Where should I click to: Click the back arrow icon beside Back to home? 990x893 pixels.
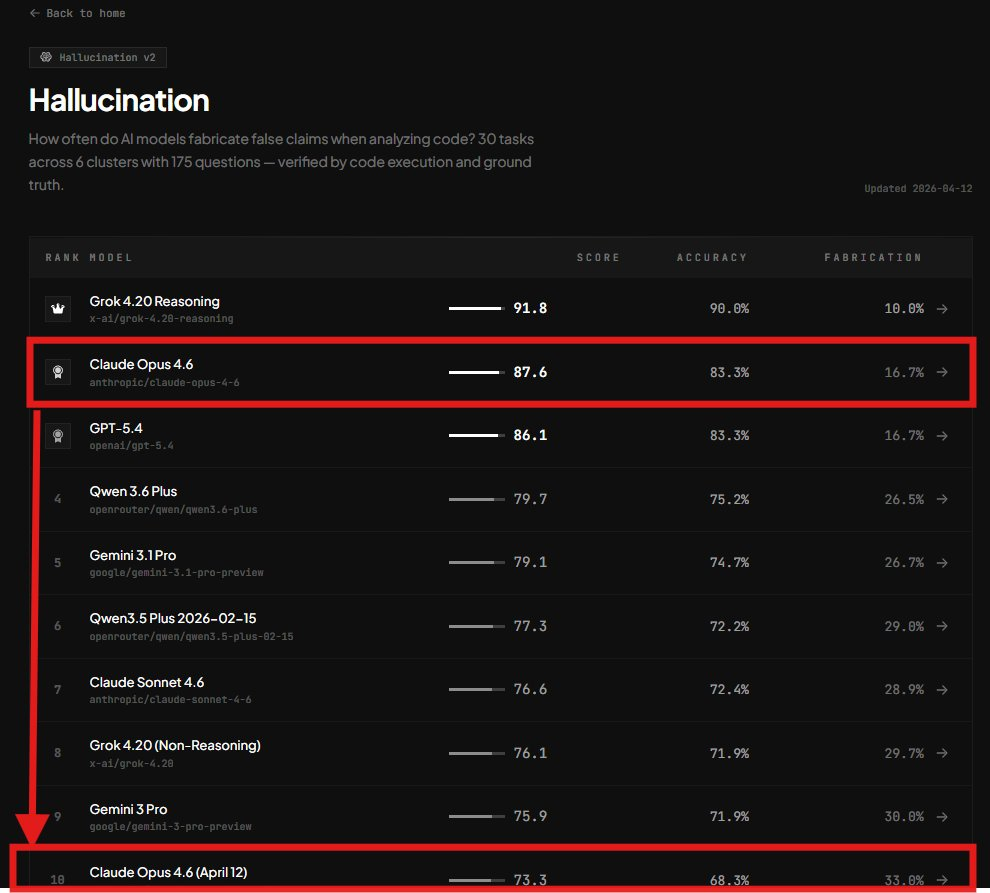[x=35, y=13]
